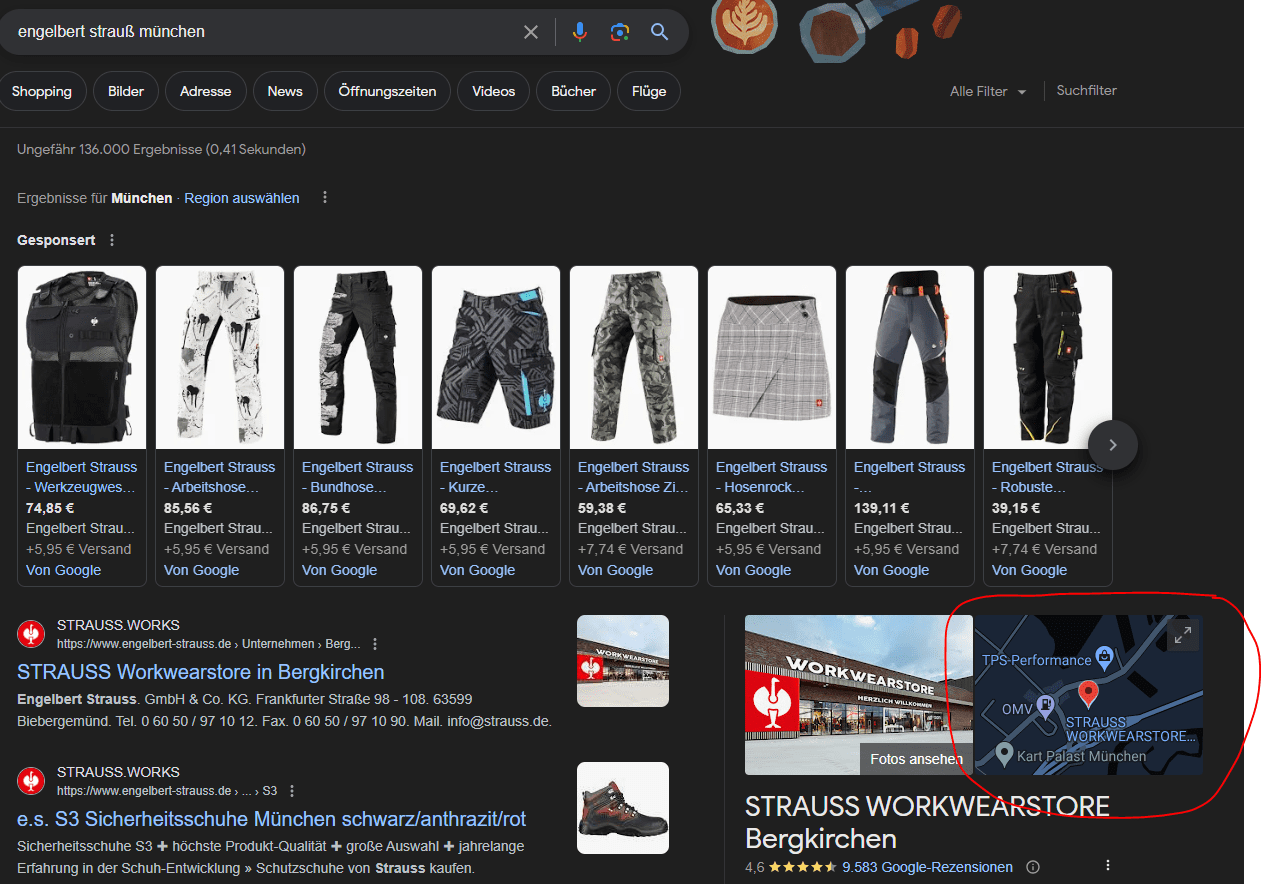
Task: Switch to the News filter
Action: coord(285,91)
